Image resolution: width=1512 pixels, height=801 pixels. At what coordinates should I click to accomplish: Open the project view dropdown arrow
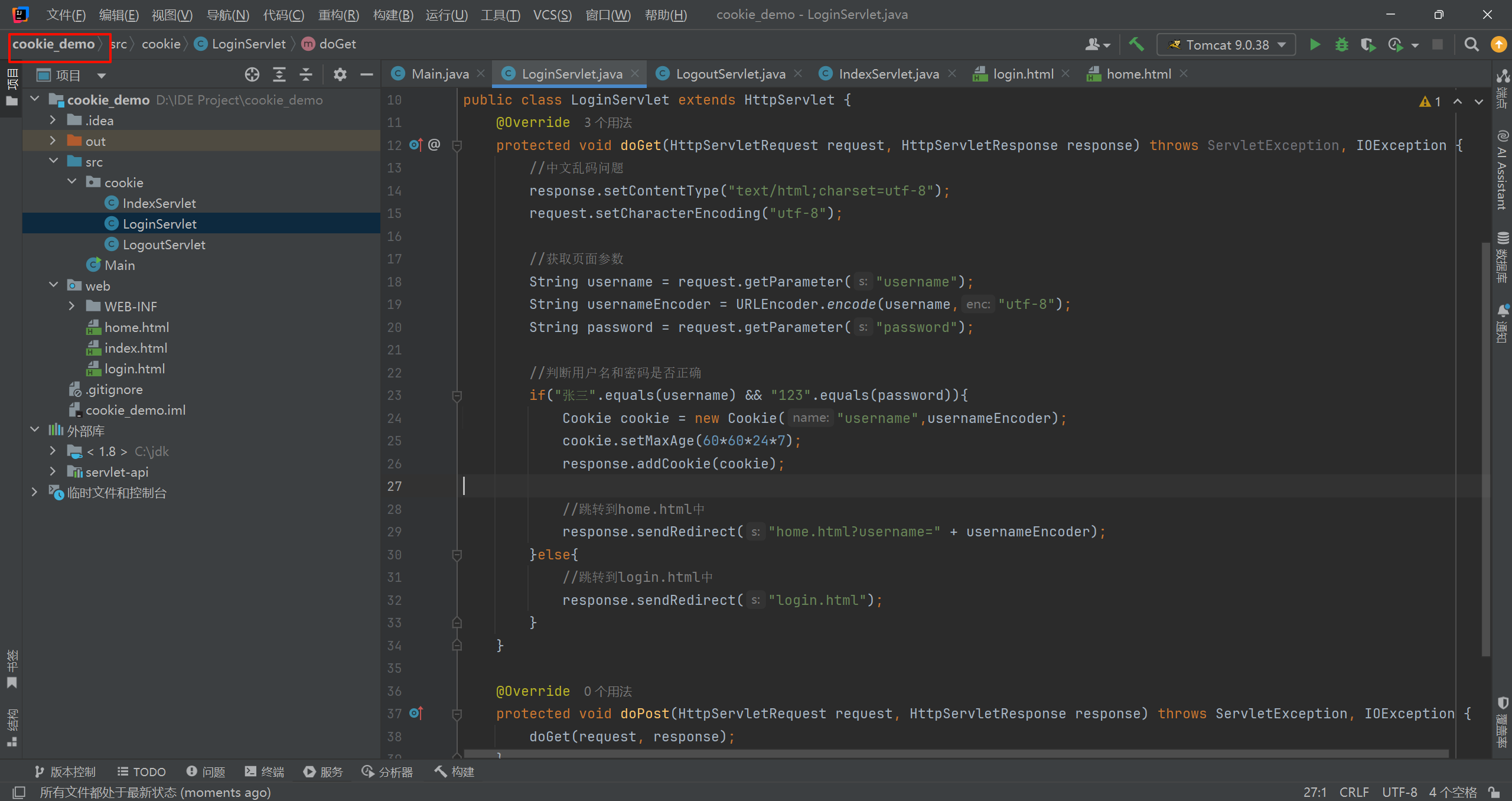pos(102,76)
